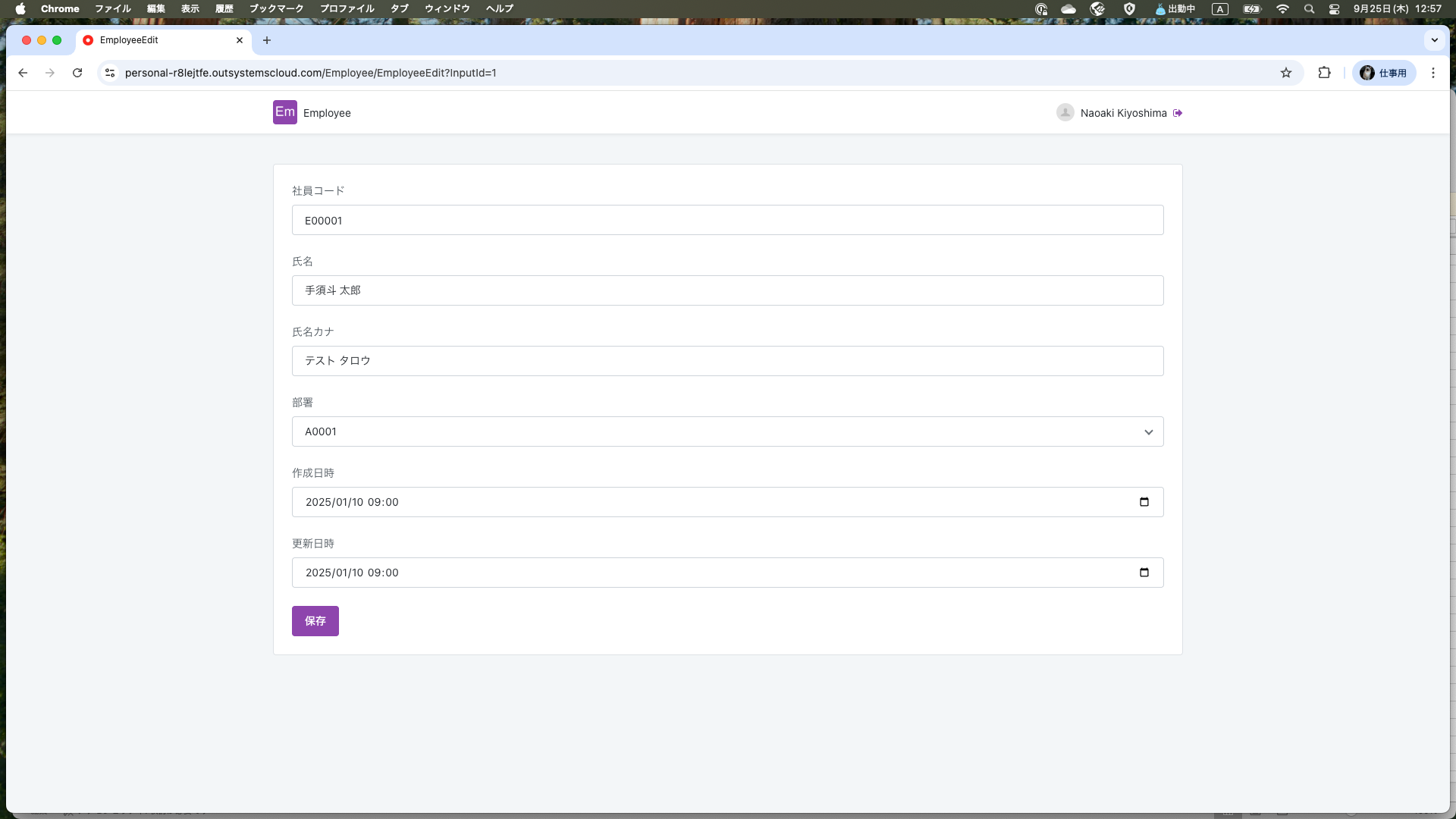Bookmark this page with star icon
Image resolution: width=1456 pixels, height=819 pixels.
coord(1286,73)
